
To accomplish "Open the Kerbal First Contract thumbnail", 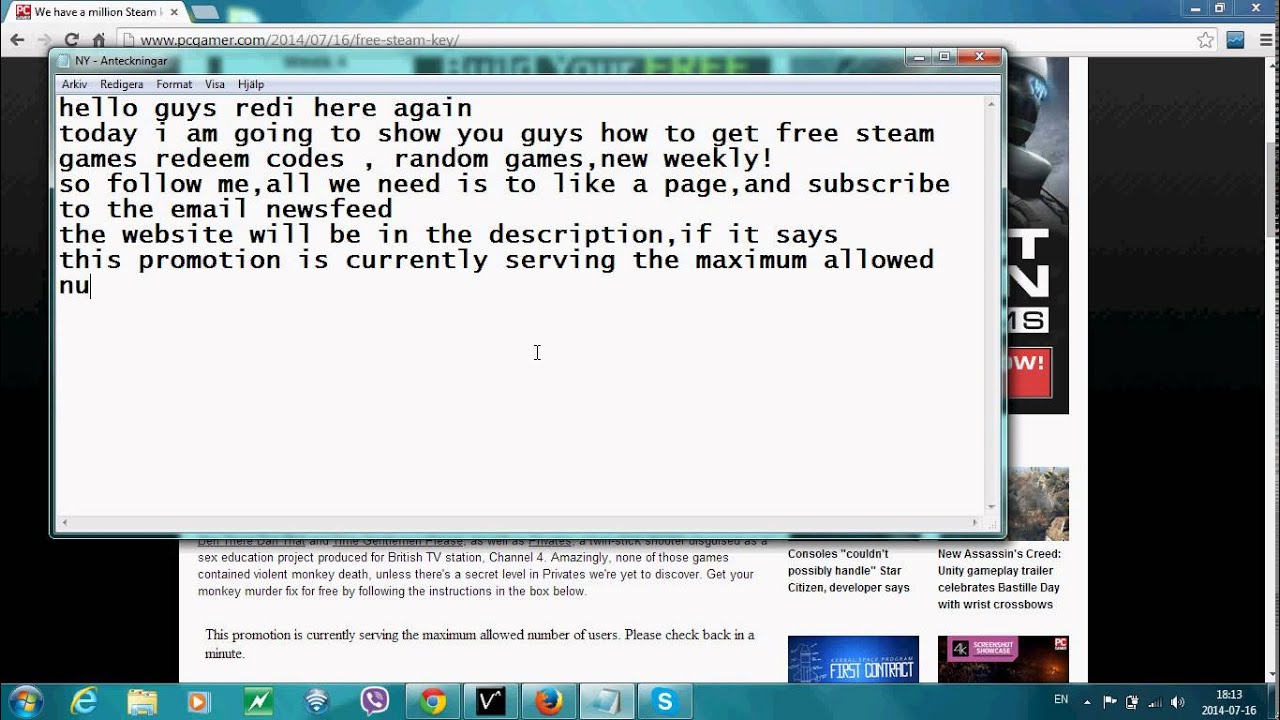I will pyautogui.click(x=853, y=659).
